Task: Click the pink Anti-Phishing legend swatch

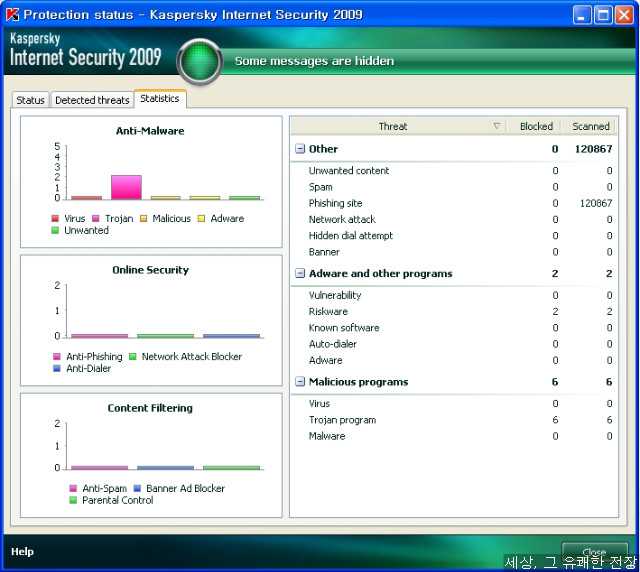Action: (x=57, y=356)
